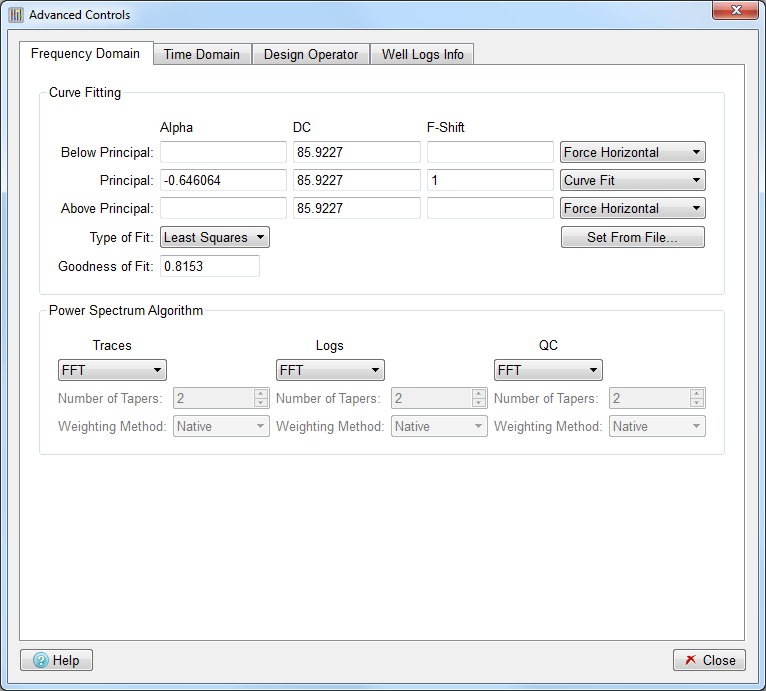Click the Below Principal Alpha field
Screen dimensions: 766x691
tap(223, 152)
